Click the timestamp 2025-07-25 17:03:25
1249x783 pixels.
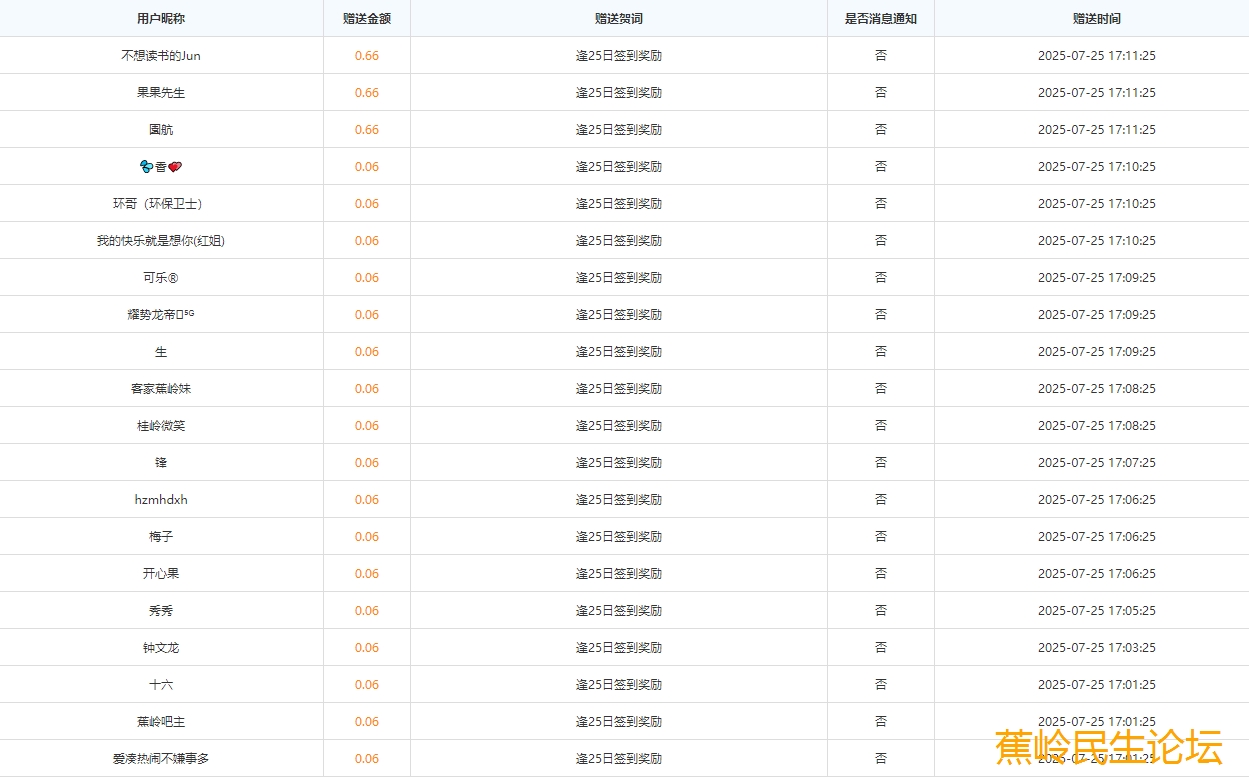[x=1096, y=648]
